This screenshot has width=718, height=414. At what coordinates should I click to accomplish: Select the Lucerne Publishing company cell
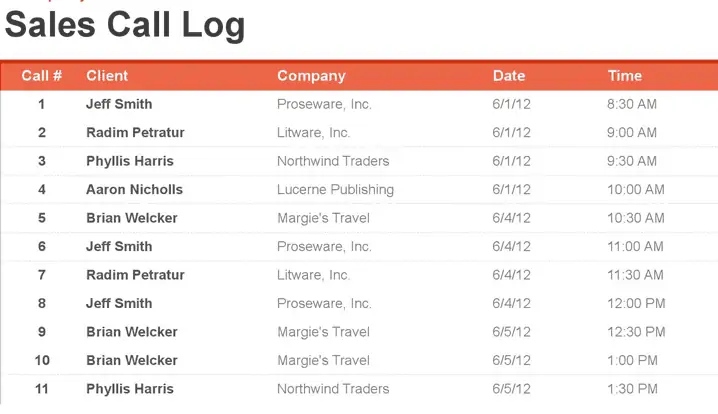pos(335,190)
